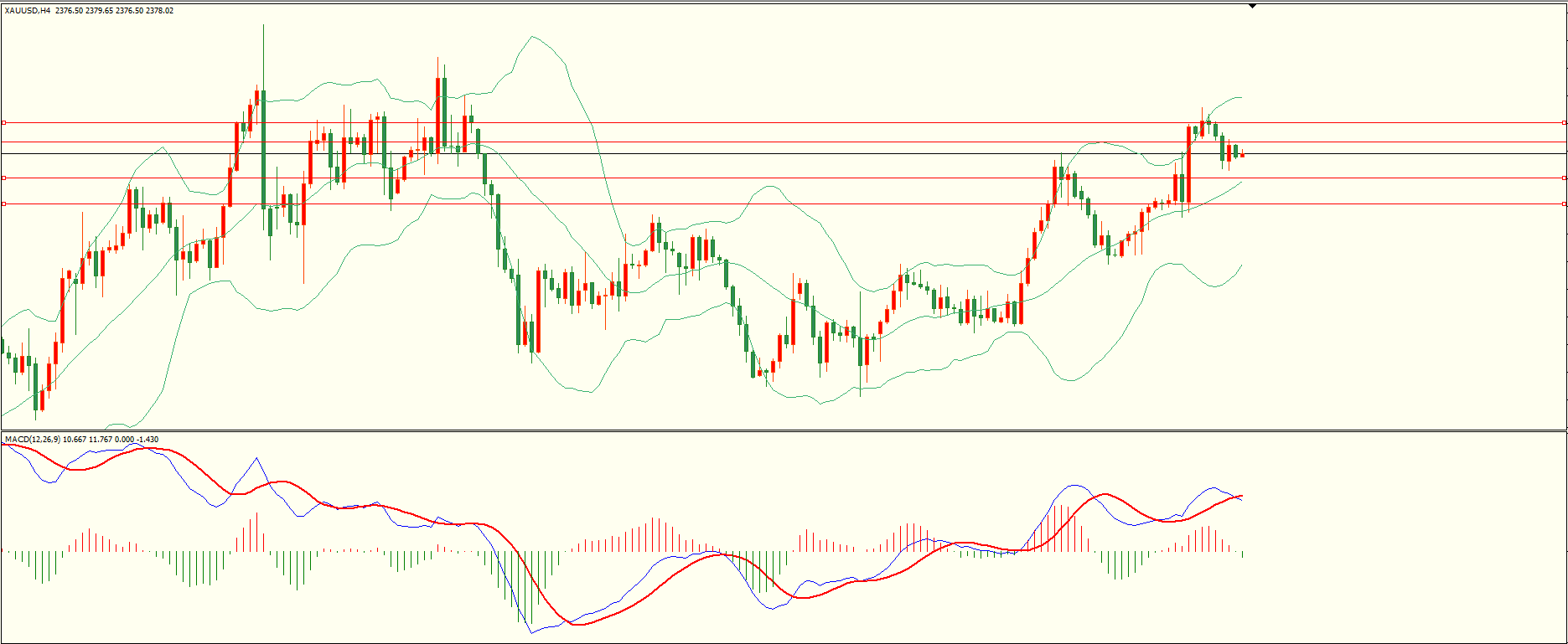Click the right end of the lower Bollinger band
1568x644 pixels.
(x=1241, y=265)
